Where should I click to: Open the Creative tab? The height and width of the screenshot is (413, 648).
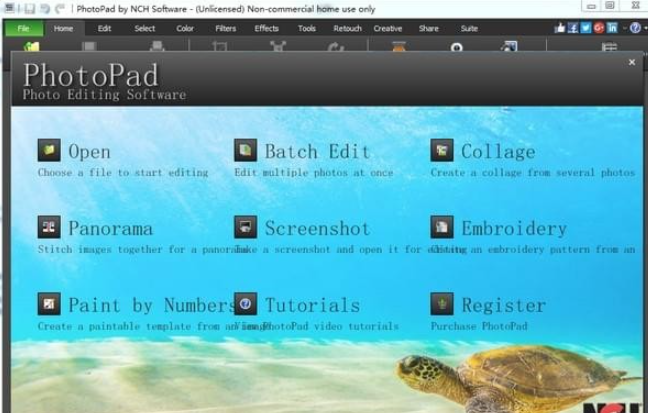(x=388, y=29)
